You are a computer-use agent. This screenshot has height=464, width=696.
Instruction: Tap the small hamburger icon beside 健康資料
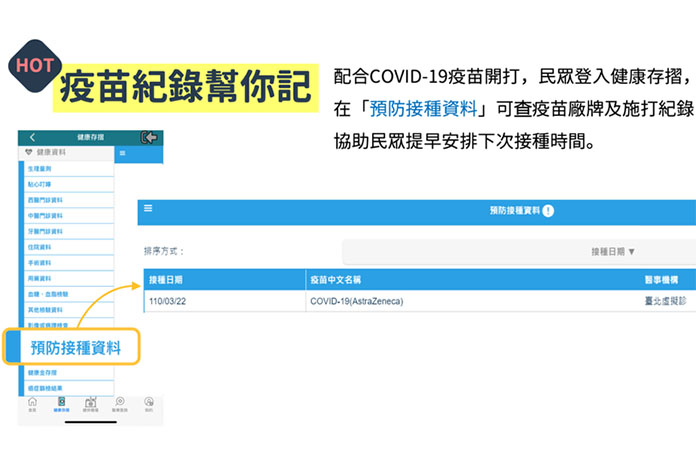tap(122, 153)
